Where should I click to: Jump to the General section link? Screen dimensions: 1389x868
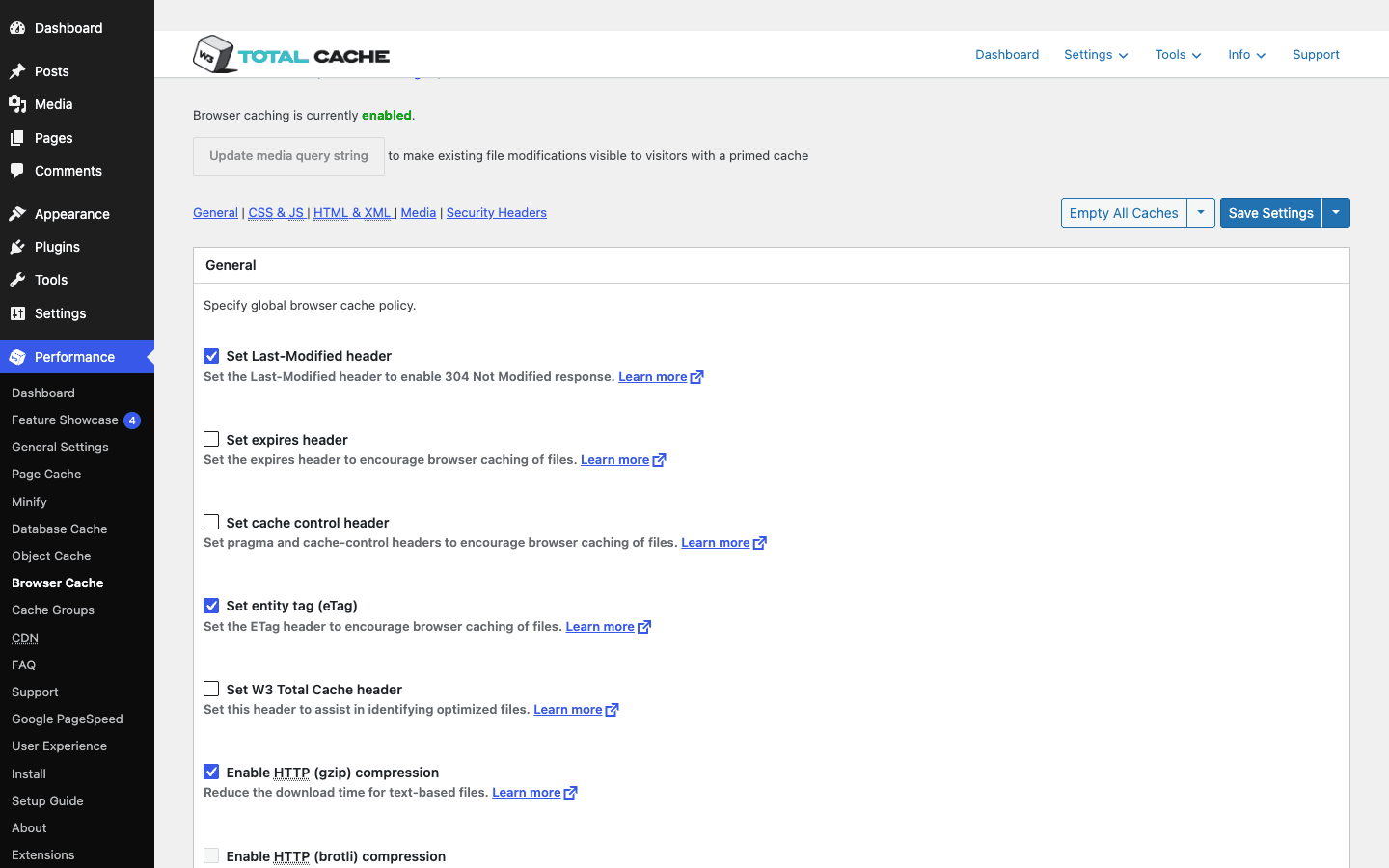tap(215, 213)
